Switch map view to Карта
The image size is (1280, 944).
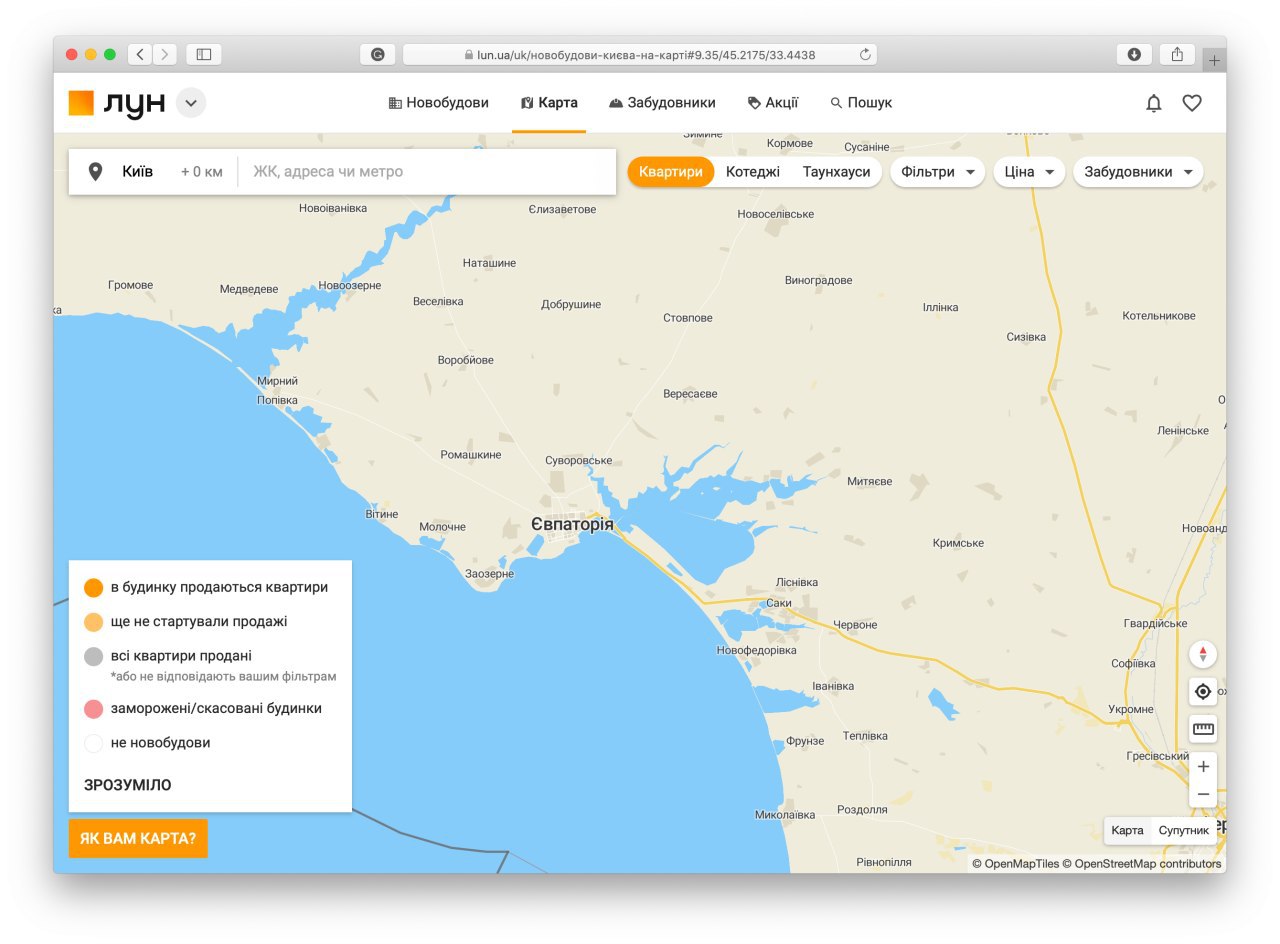pyautogui.click(x=1127, y=831)
